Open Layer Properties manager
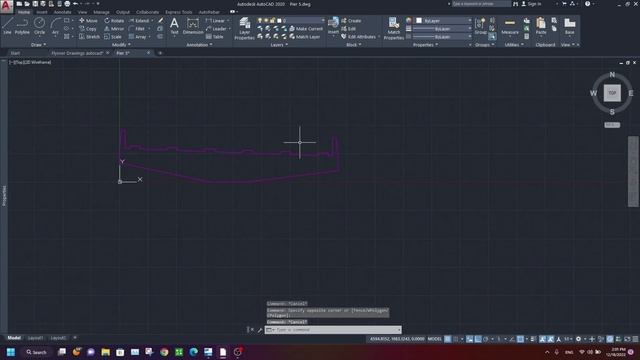This screenshot has width=640, height=360. [x=244, y=29]
